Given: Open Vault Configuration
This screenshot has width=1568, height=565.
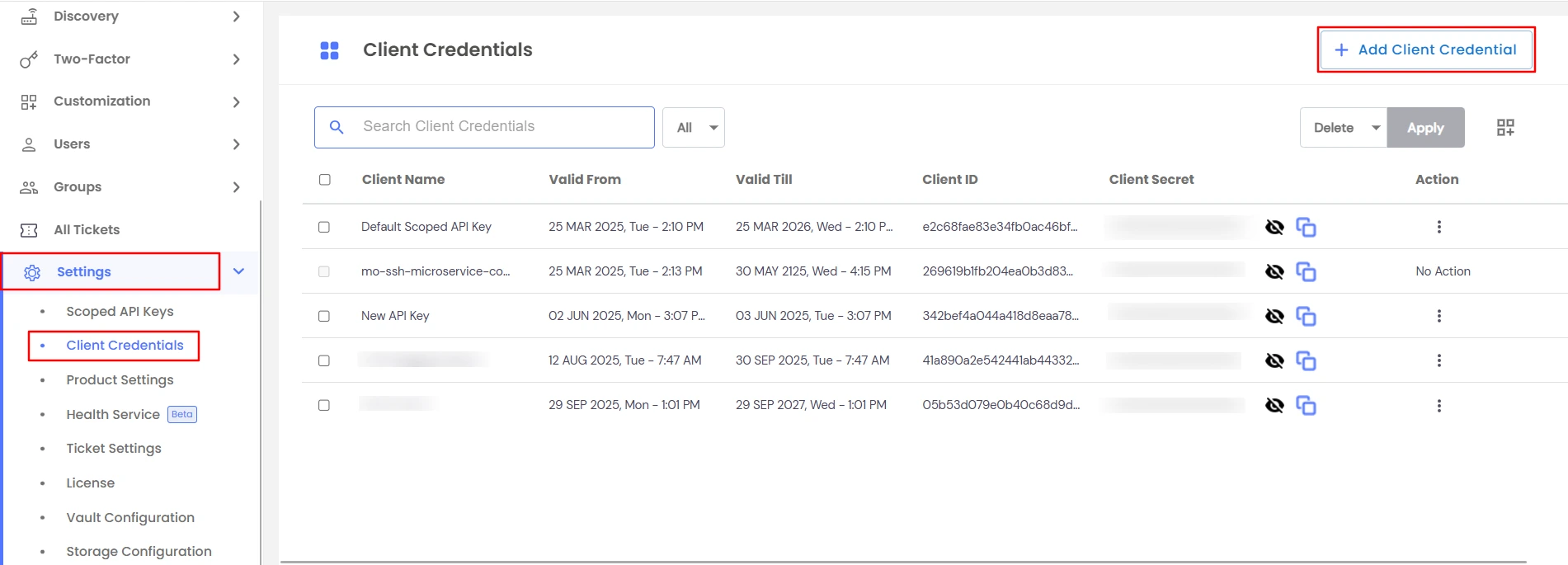Looking at the screenshot, I should click(x=130, y=518).
